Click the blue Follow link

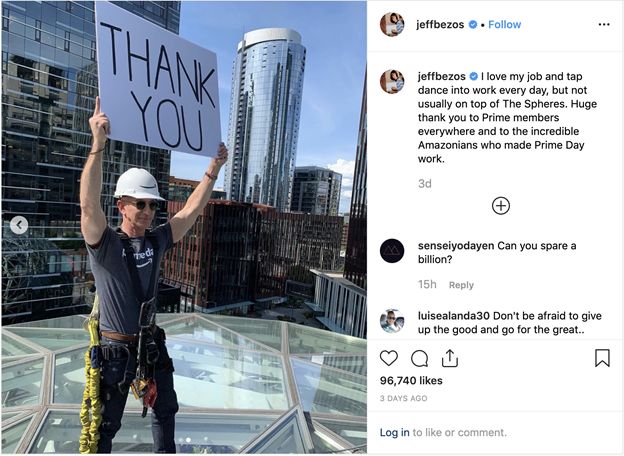point(504,25)
